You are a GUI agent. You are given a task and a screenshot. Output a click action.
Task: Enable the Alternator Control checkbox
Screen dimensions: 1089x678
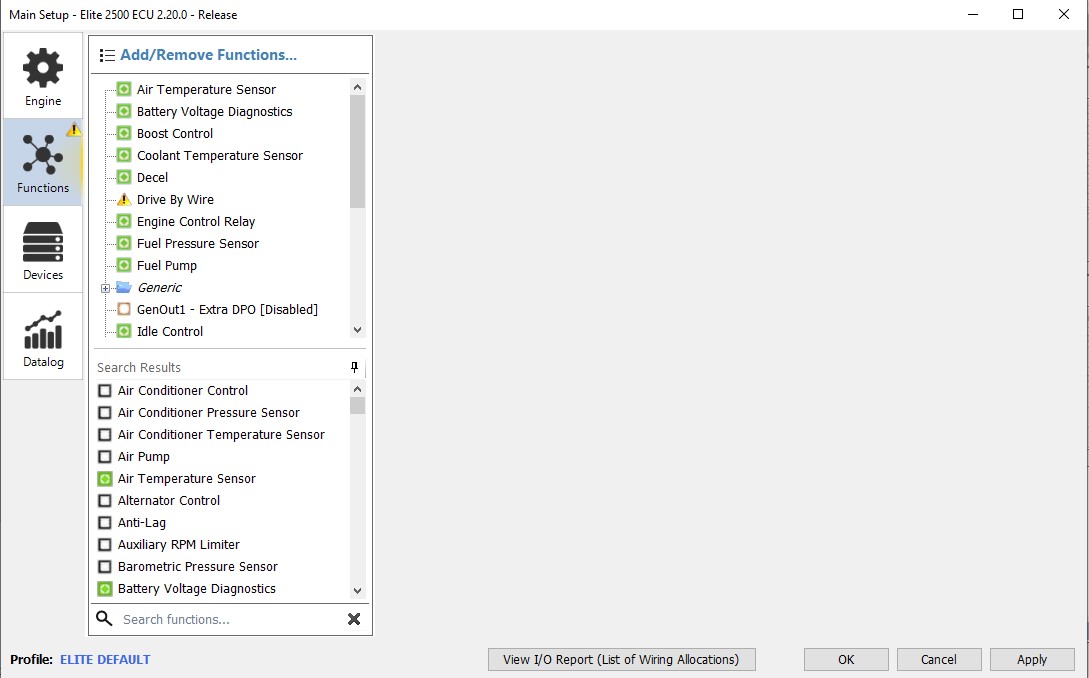[x=105, y=500]
